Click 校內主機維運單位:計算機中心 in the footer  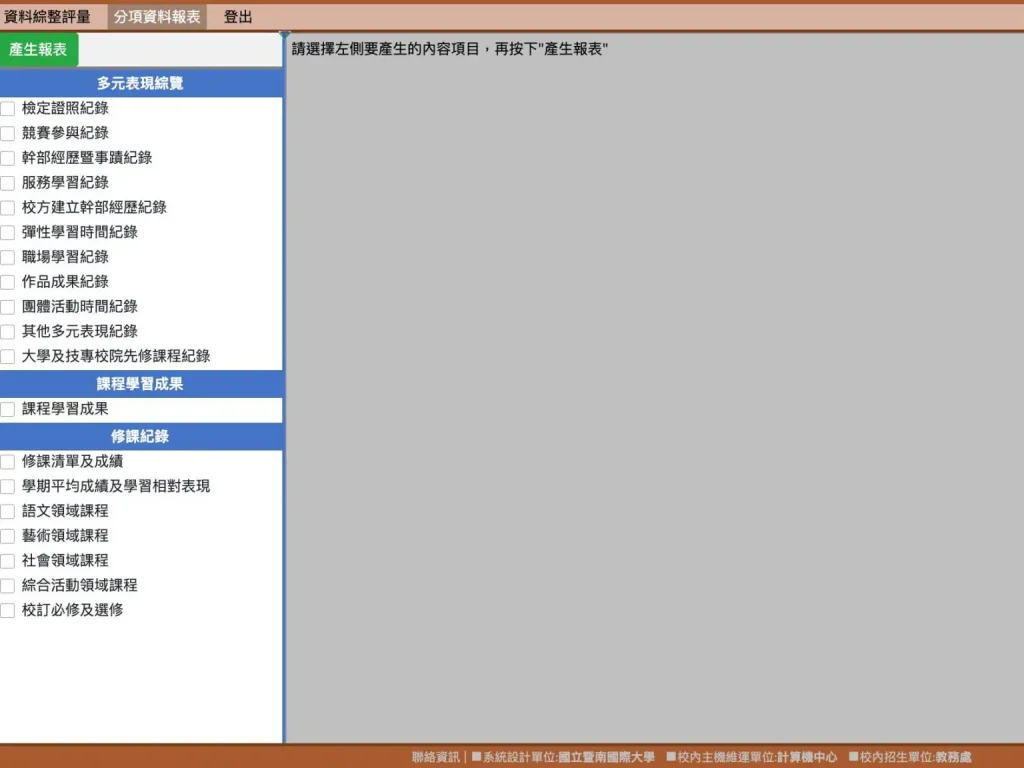[x=752, y=757]
